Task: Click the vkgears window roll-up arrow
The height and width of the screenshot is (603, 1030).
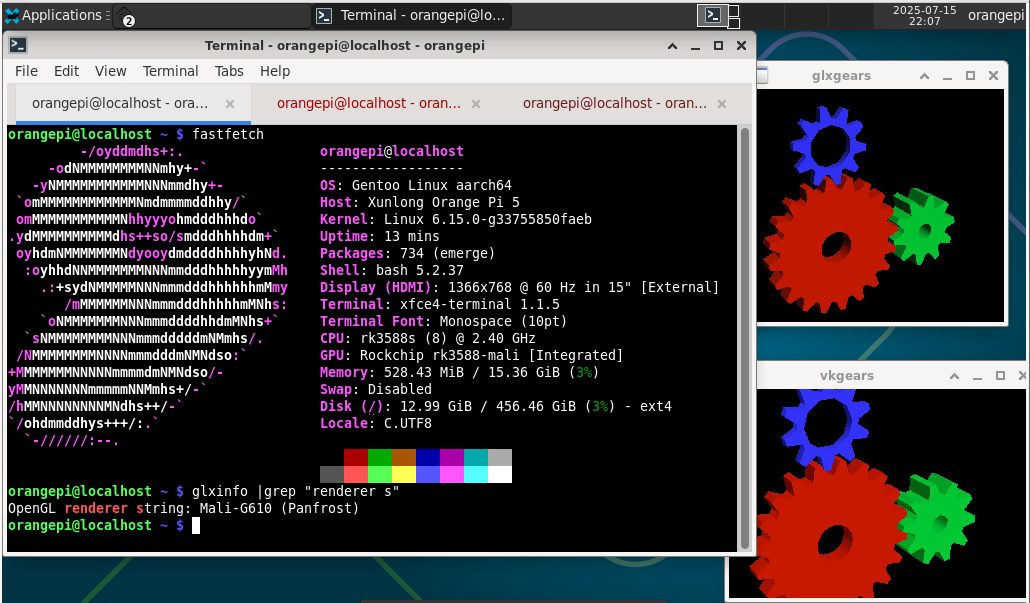Action: [x=954, y=376]
